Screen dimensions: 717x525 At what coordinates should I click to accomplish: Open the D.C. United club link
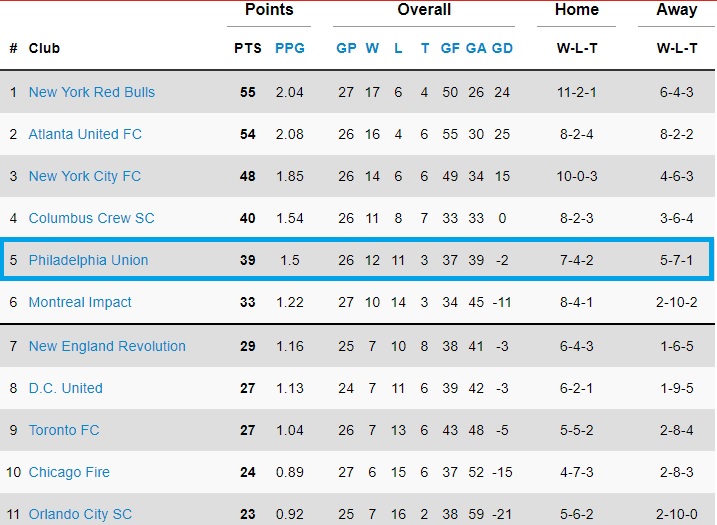point(65,388)
